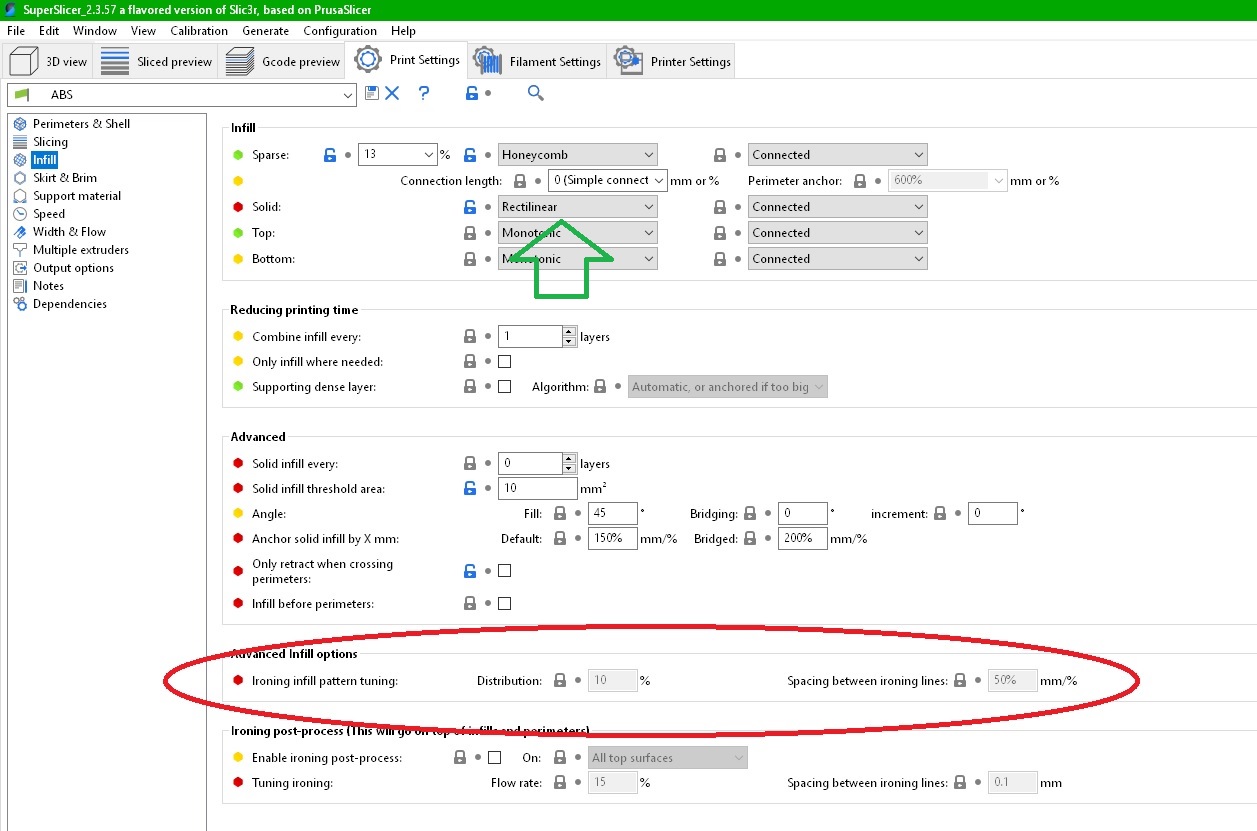Open the File menu
The image size is (1257, 831).
coord(16,31)
